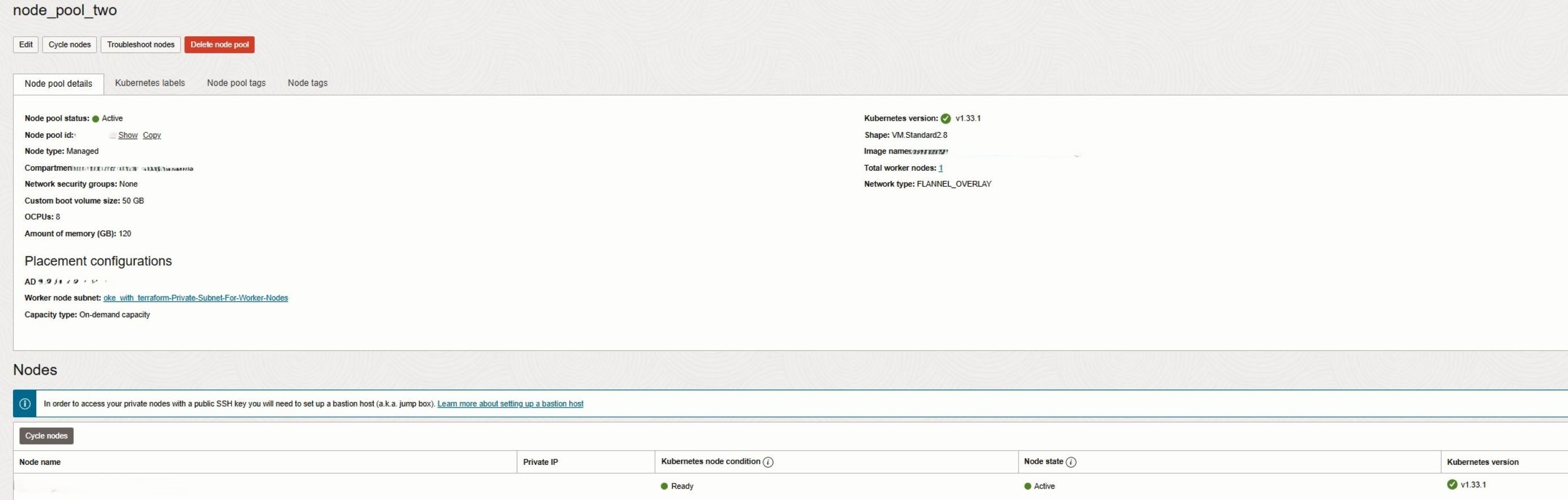
Task: Click green check icon in node row version cell
Action: pyautogui.click(x=1452, y=485)
